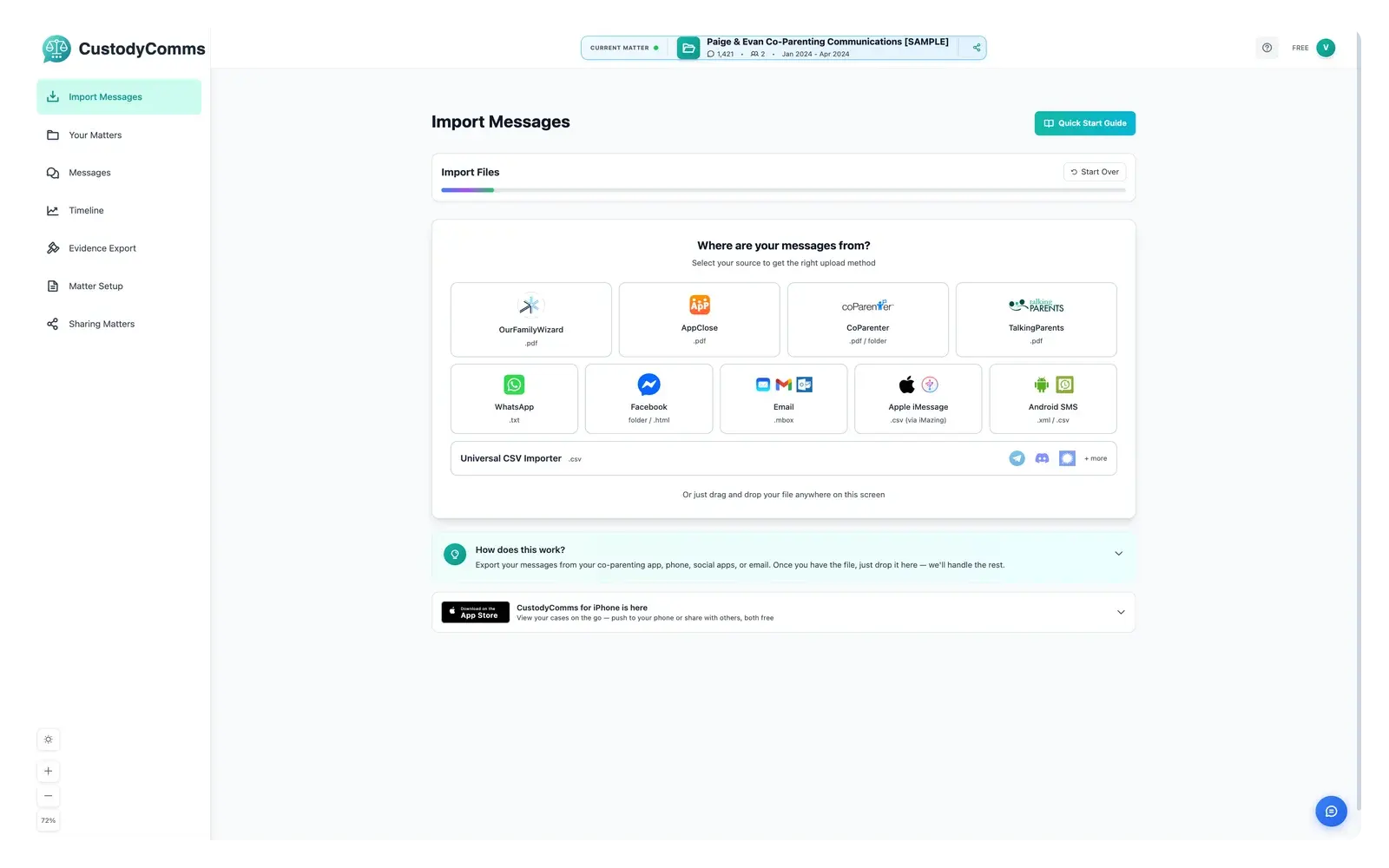Viewport: 1389px width, 868px height.
Task: Click the Start Over button
Action: click(1095, 172)
